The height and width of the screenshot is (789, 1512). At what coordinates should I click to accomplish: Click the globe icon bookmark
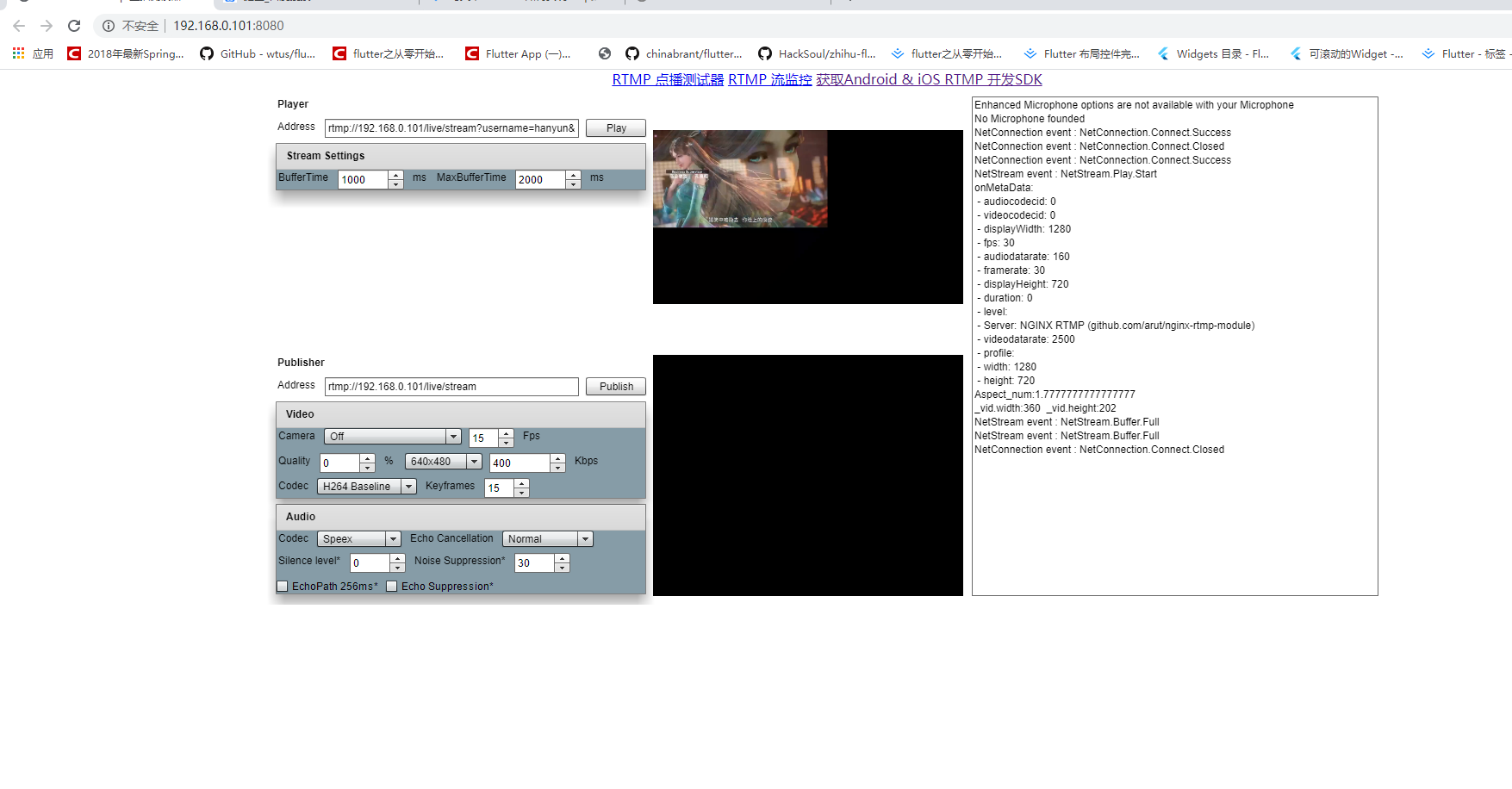[x=605, y=53]
